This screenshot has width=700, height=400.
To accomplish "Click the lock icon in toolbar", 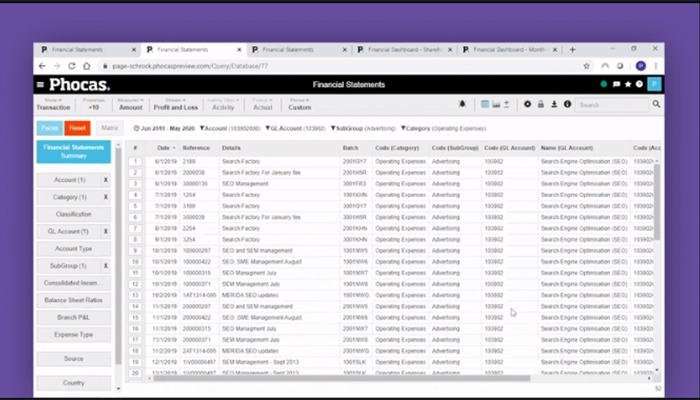I will pyautogui.click(x=541, y=104).
